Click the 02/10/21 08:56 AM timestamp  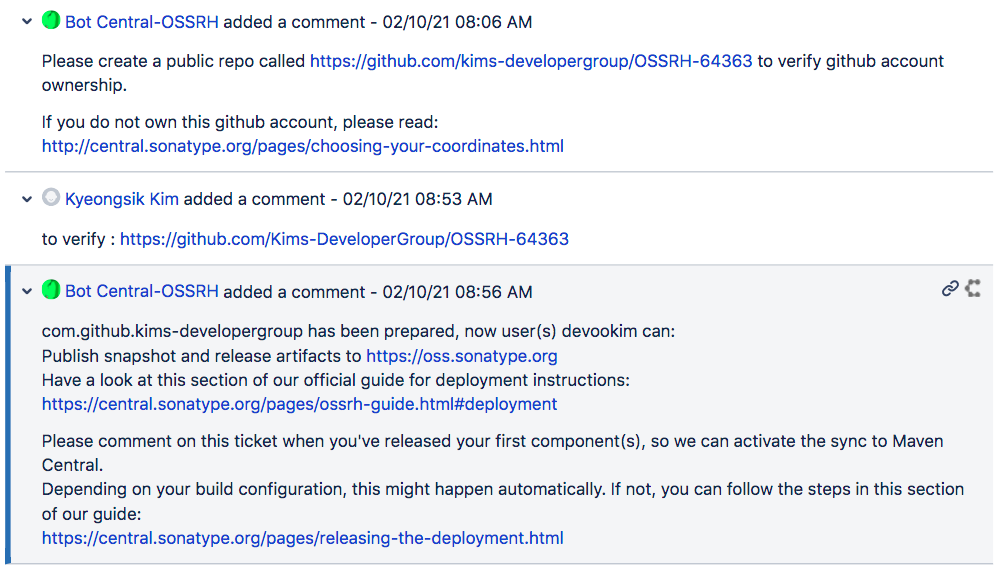pyautogui.click(x=457, y=292)
